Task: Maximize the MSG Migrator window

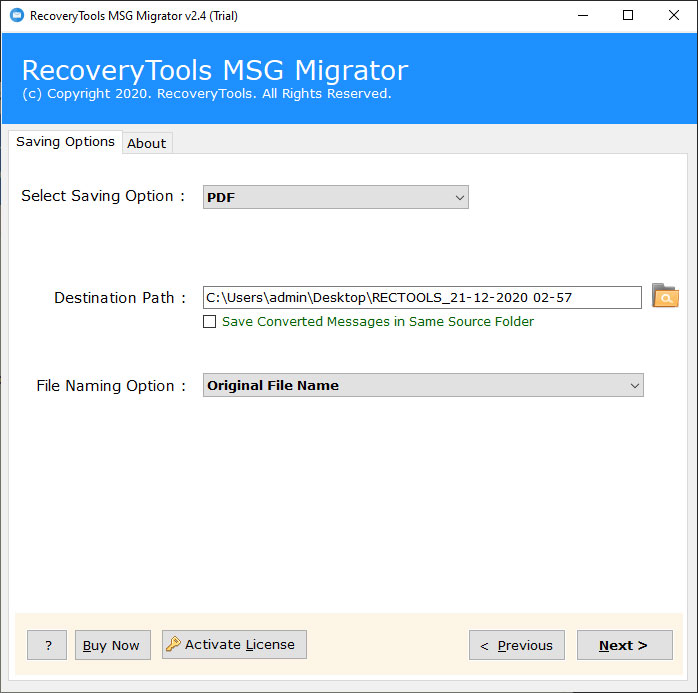Action: coord(628,16)
